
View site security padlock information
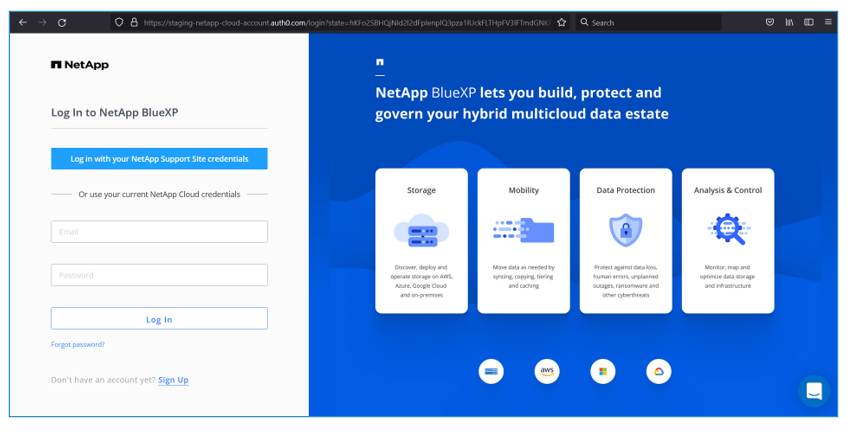(x=134, y=22)
